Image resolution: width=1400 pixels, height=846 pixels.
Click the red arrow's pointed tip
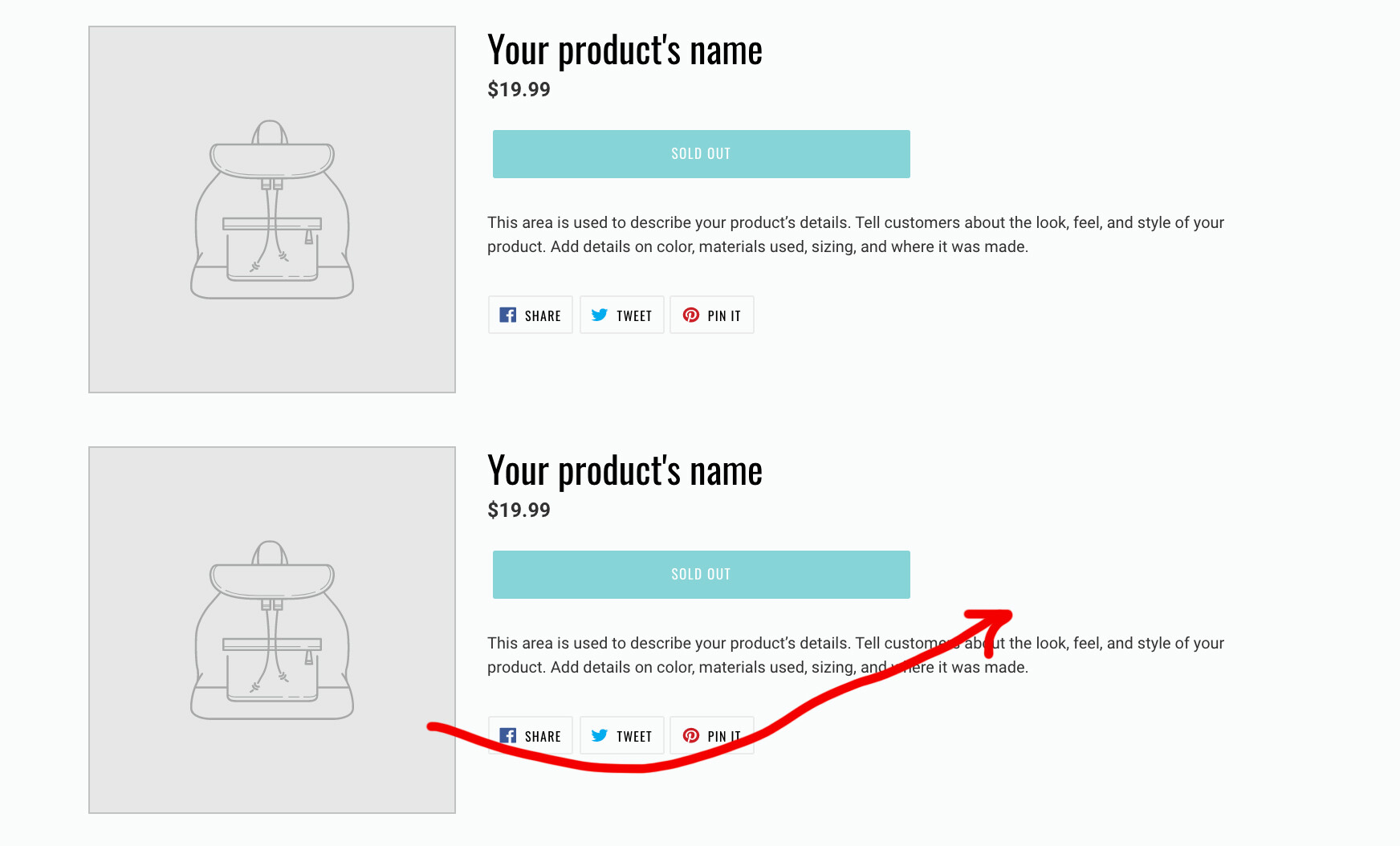(x=1008, y=615)
